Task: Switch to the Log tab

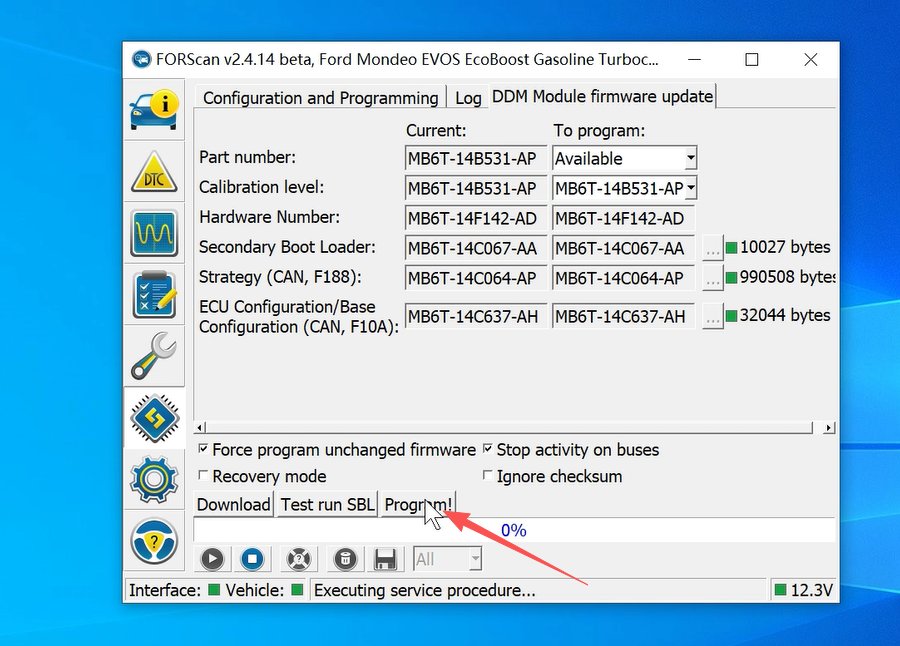Action: point(468,98)
